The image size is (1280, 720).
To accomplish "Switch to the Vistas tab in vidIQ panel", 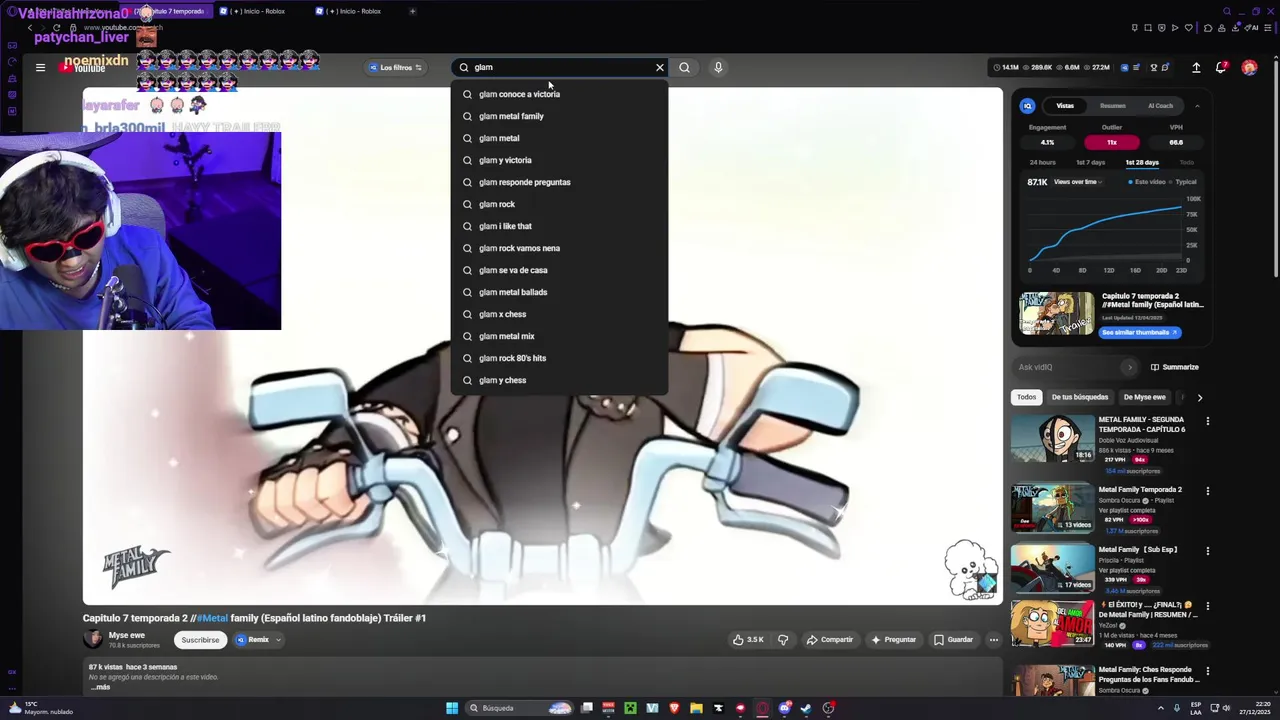I will (1065, 106).
